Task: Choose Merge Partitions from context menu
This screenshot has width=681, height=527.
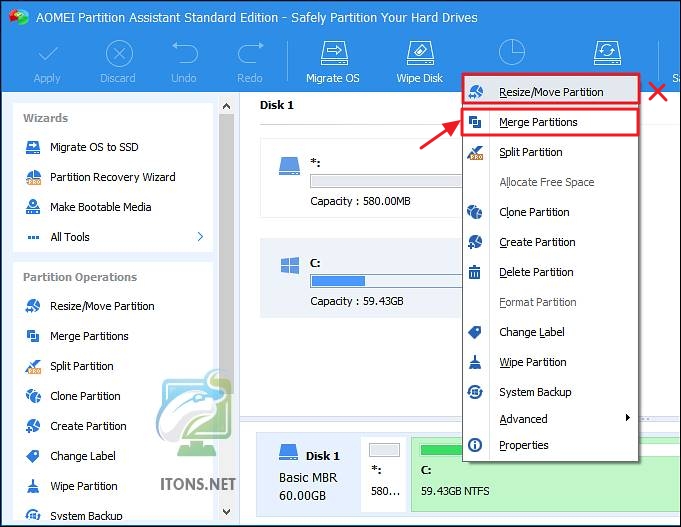Action: tap(550, 123)
